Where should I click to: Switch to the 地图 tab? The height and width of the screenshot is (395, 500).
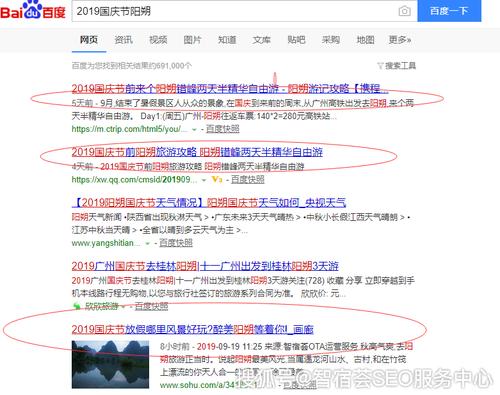[365, 40]
